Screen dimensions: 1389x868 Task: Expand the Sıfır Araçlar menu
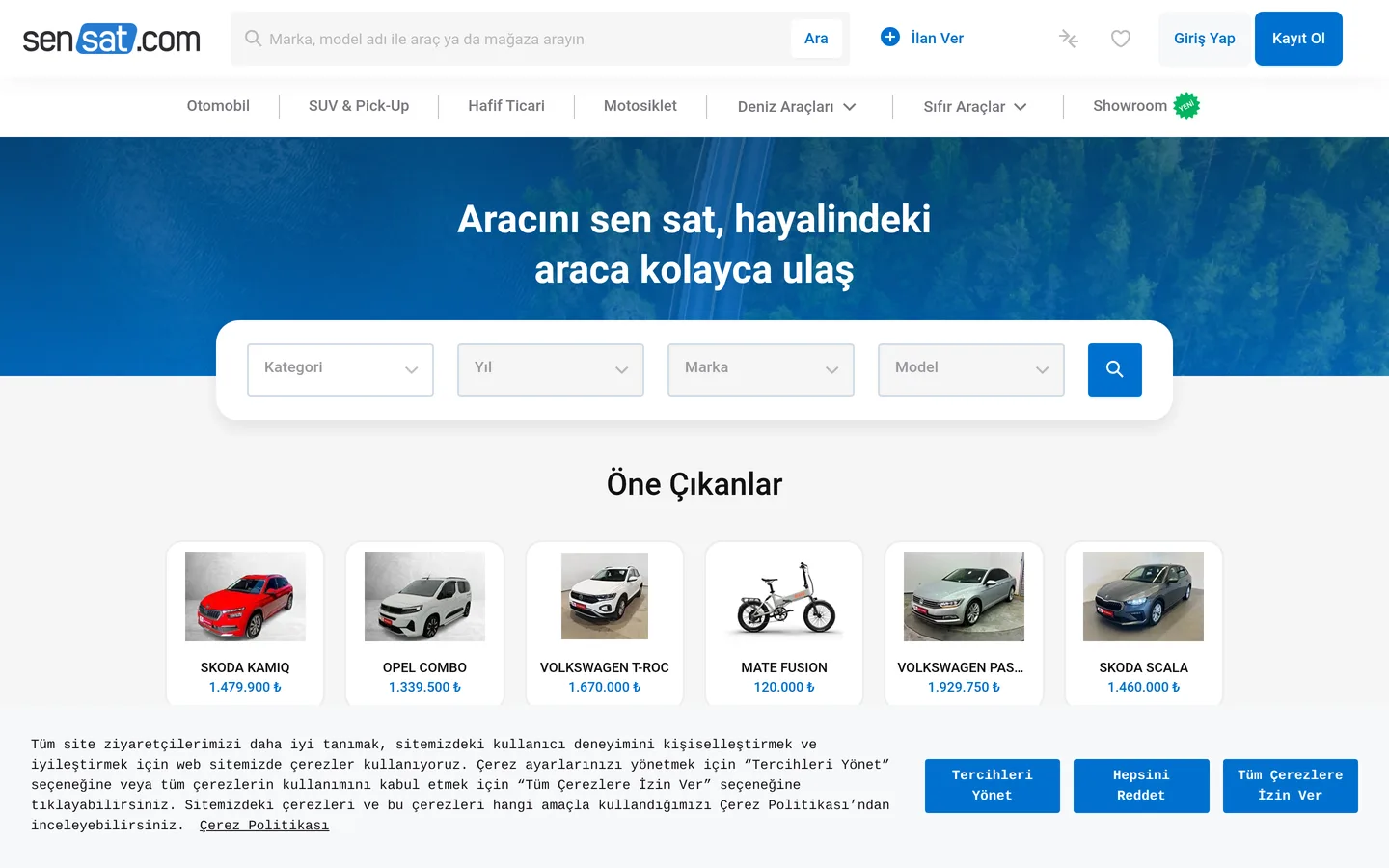click(975, 107)
